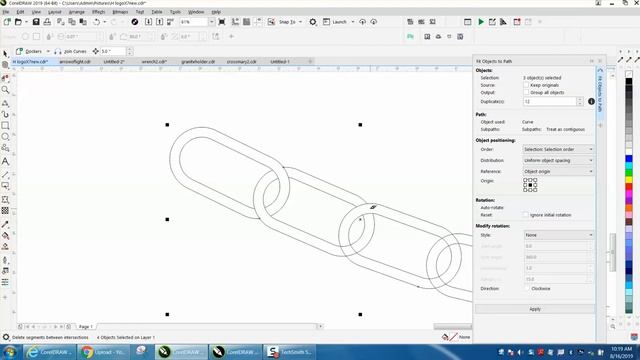Click the Apply button

click(535, 309)
